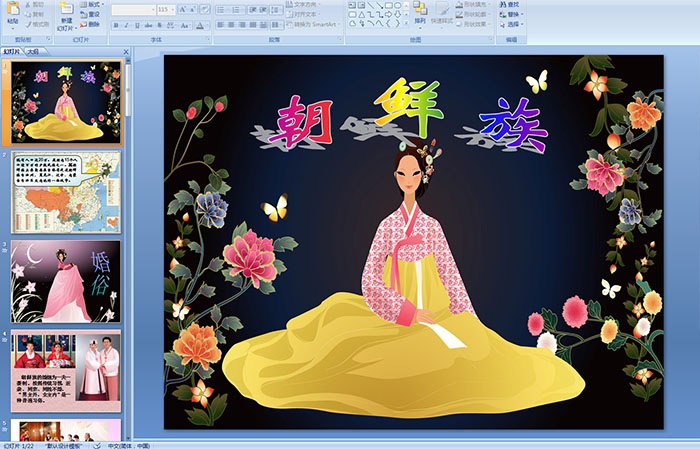Select the slide 3 thumbnail with 婚俗
This screenshot has width=700, height=449.
tap(66, 280)
